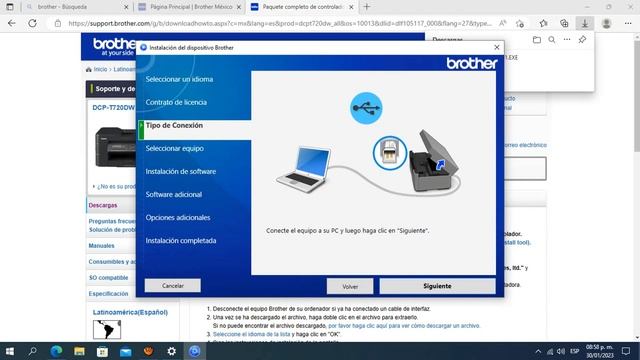Click the USB port close-up illustration
Image resolution: width=640 pixels, height=360 pixels.
390,153
